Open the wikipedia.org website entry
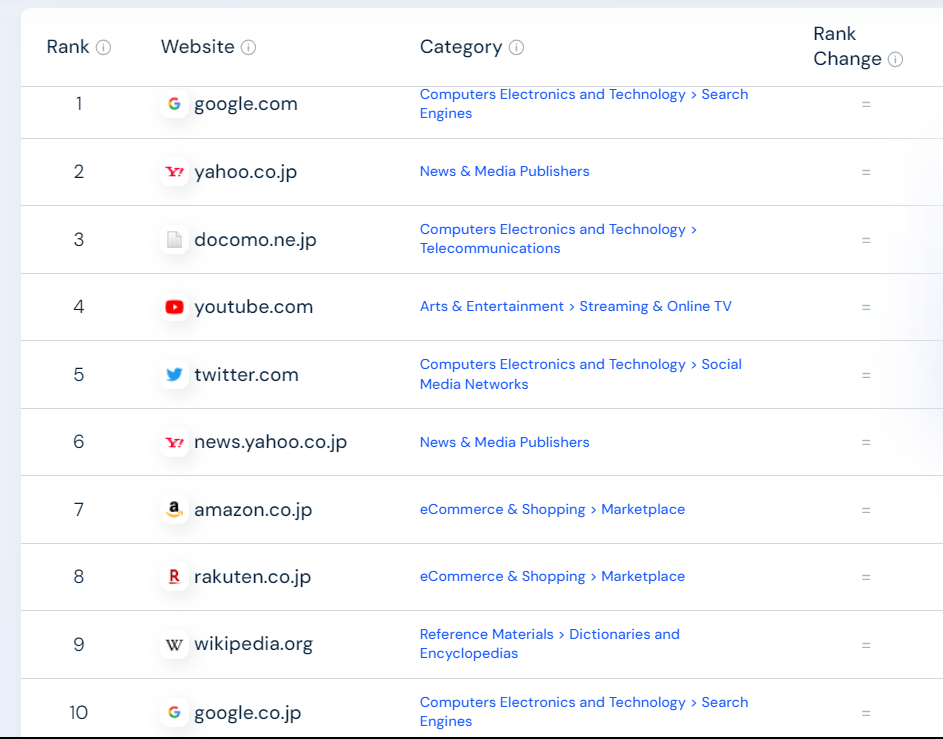 (253, 645)
